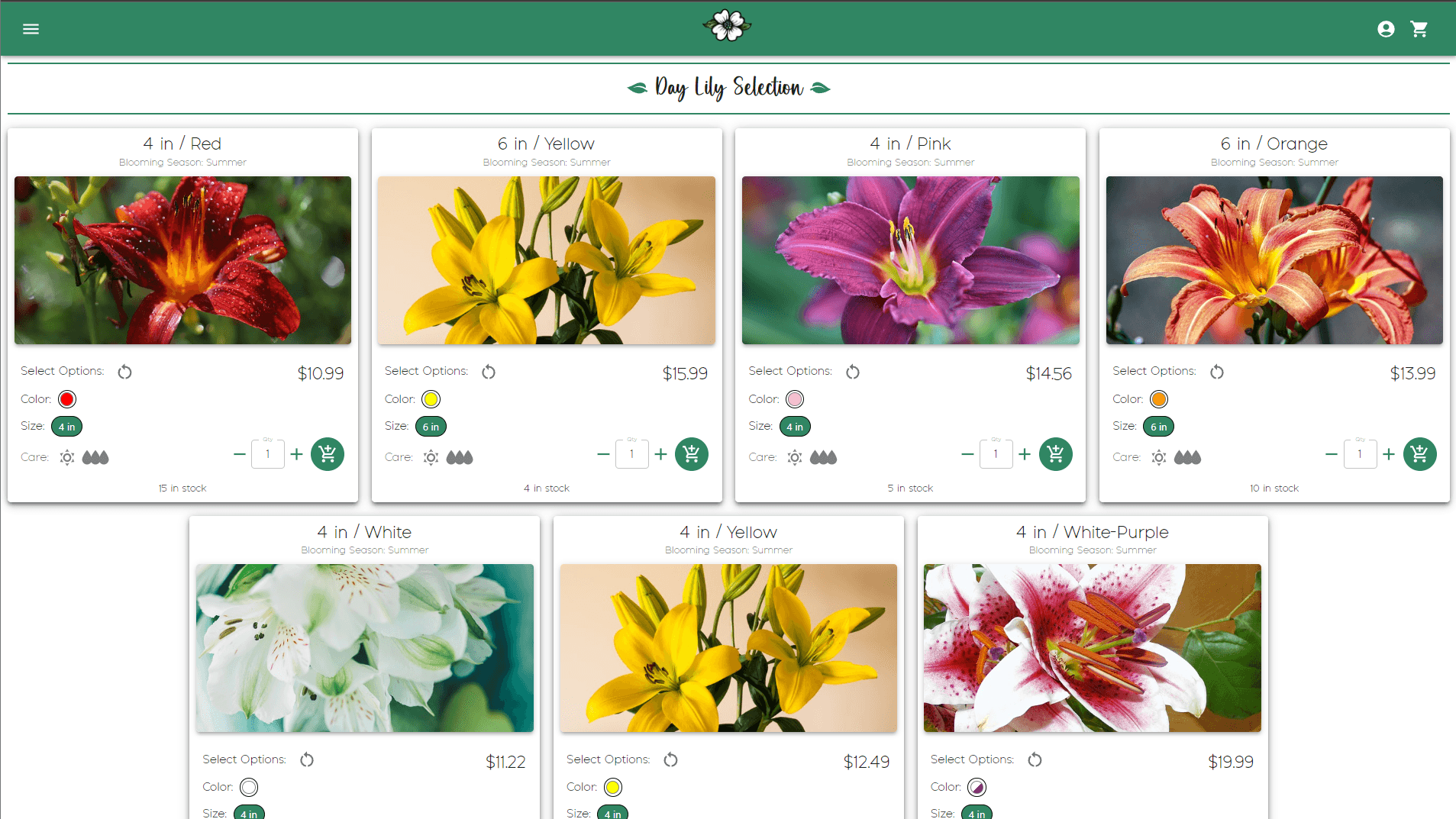Reset options on the 4 in / White card

tap(307, 759)
